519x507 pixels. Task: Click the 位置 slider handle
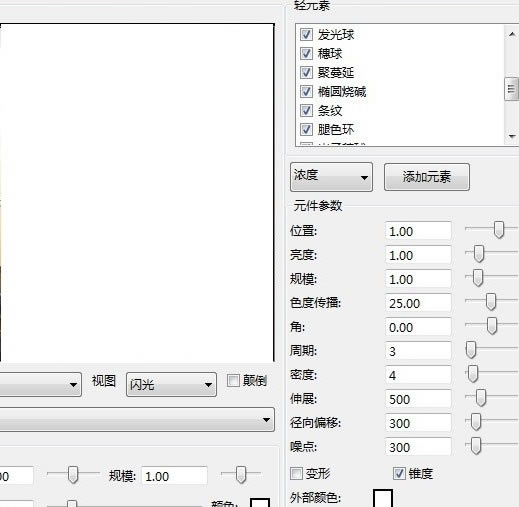(499, 230)
